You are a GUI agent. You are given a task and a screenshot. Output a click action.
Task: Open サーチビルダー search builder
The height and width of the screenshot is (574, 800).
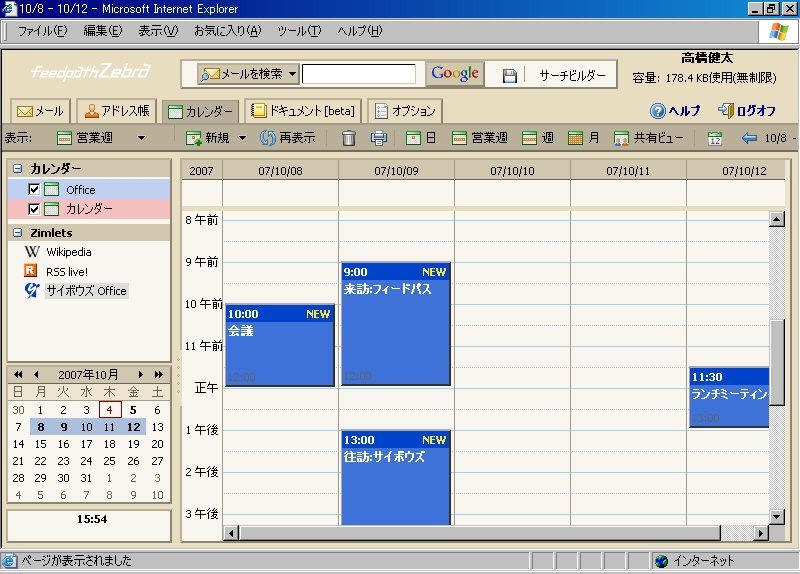pyautogui.click(x=572, y=76)
